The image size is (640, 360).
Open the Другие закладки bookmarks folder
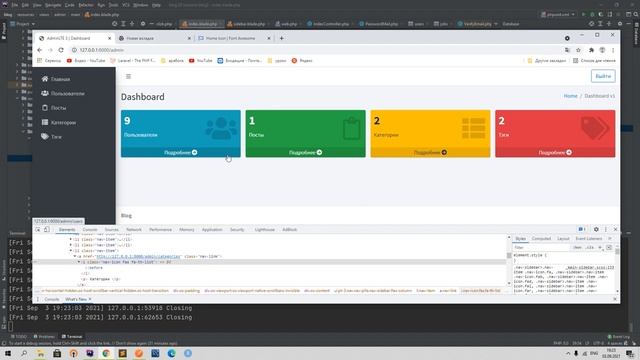point(547,60)
